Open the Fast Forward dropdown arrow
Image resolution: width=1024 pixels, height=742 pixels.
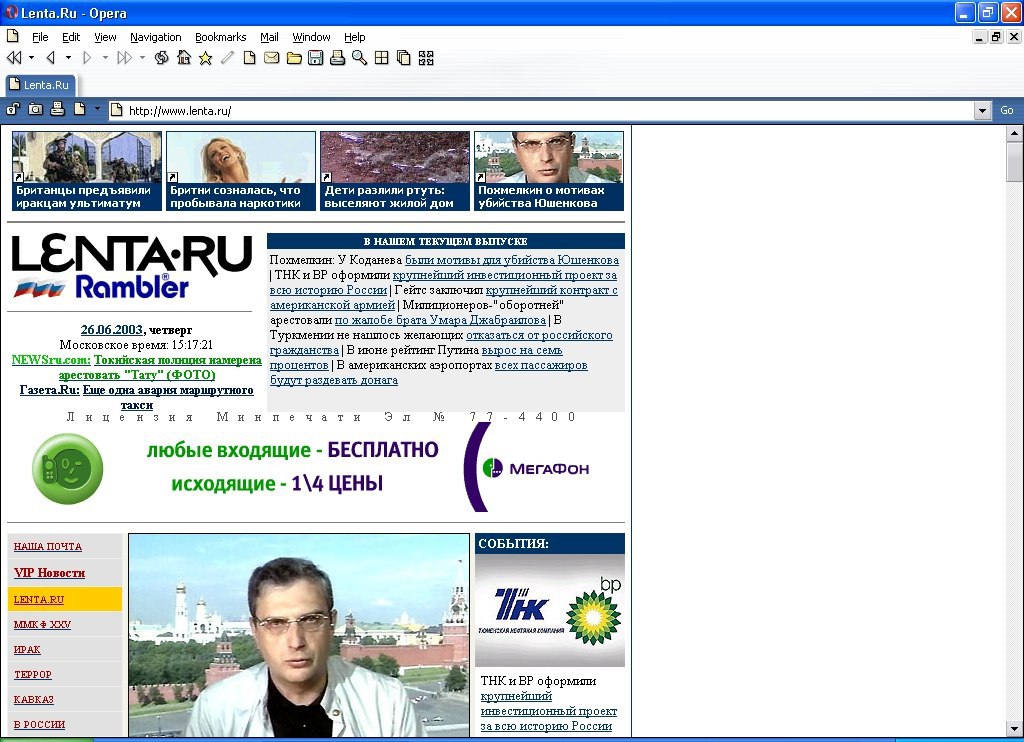pyautogui.click(x=142, y=57)
